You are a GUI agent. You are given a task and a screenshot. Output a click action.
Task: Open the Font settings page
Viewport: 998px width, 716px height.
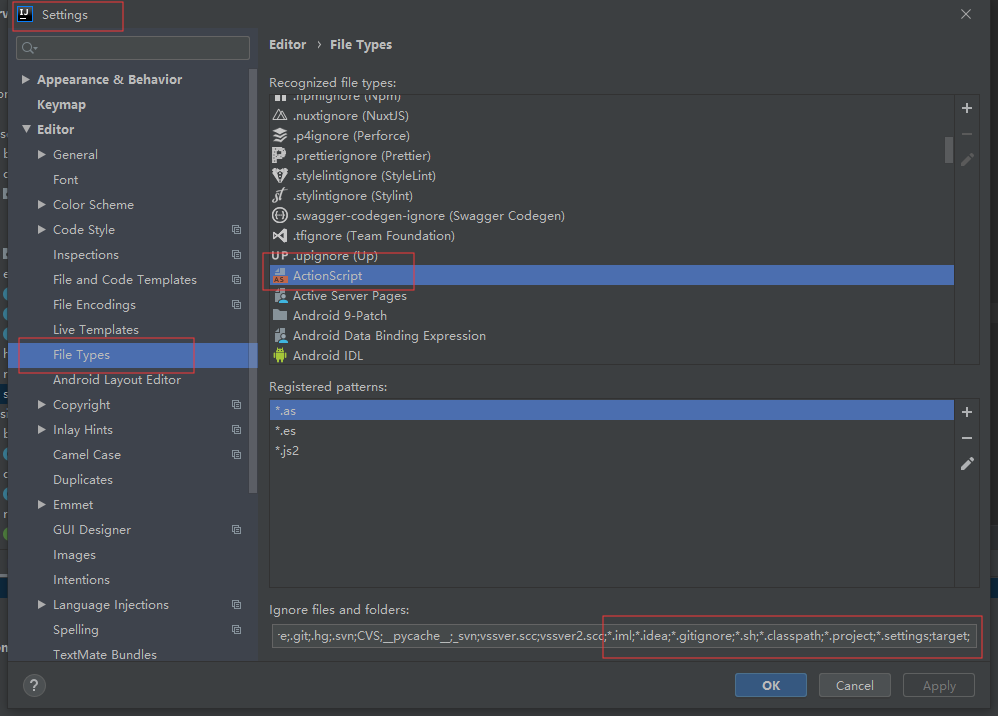pos(66,179)
